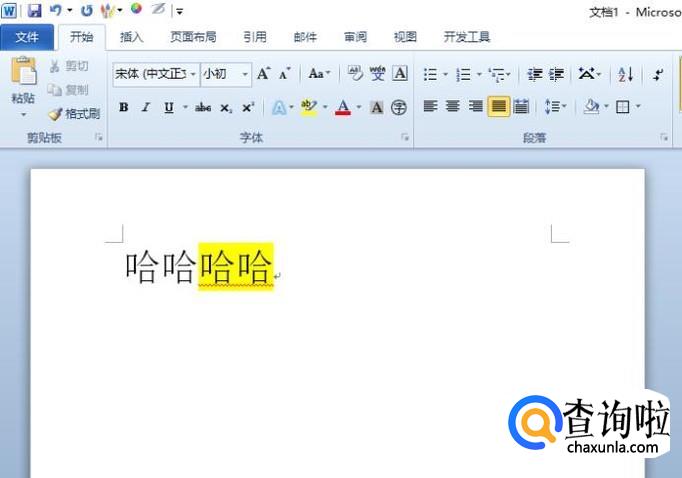Open the 剪贴板 group dialog launcher
Viewport: 682px width, 478px height.
(x=99, y=137)
